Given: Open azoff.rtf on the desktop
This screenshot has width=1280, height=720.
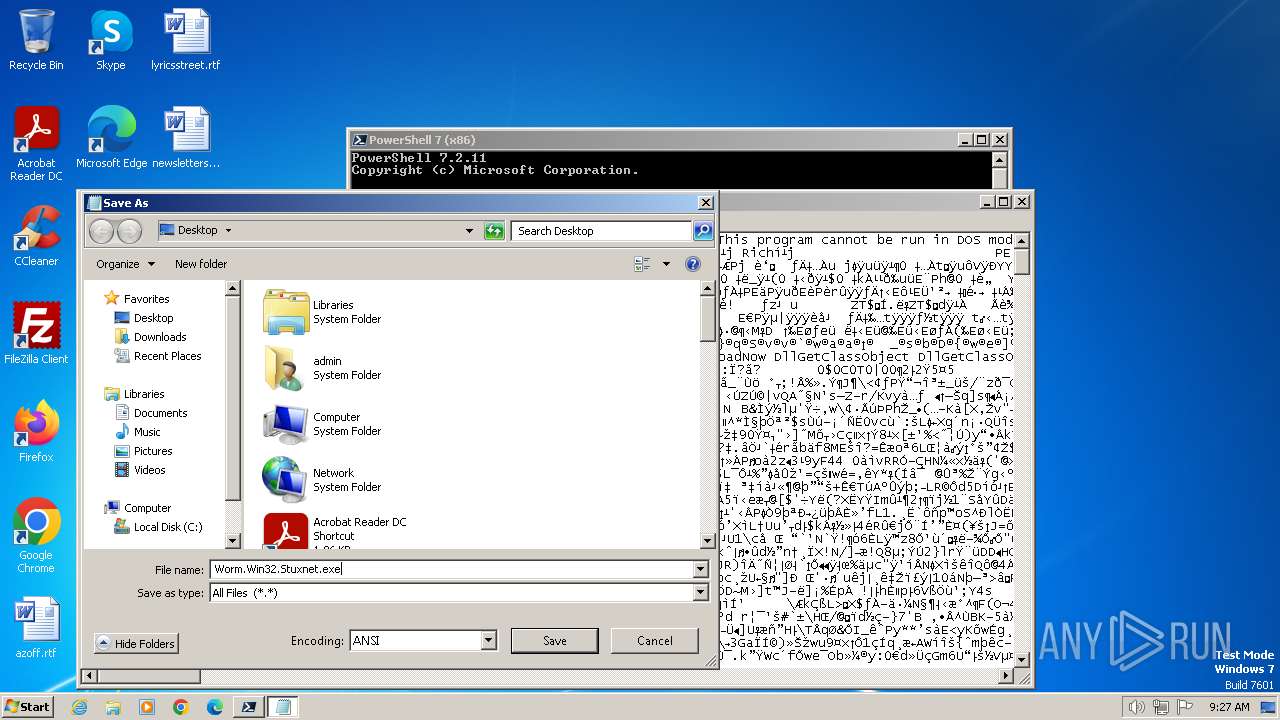Looking at the screenshot, I should [x=36, y=628].
